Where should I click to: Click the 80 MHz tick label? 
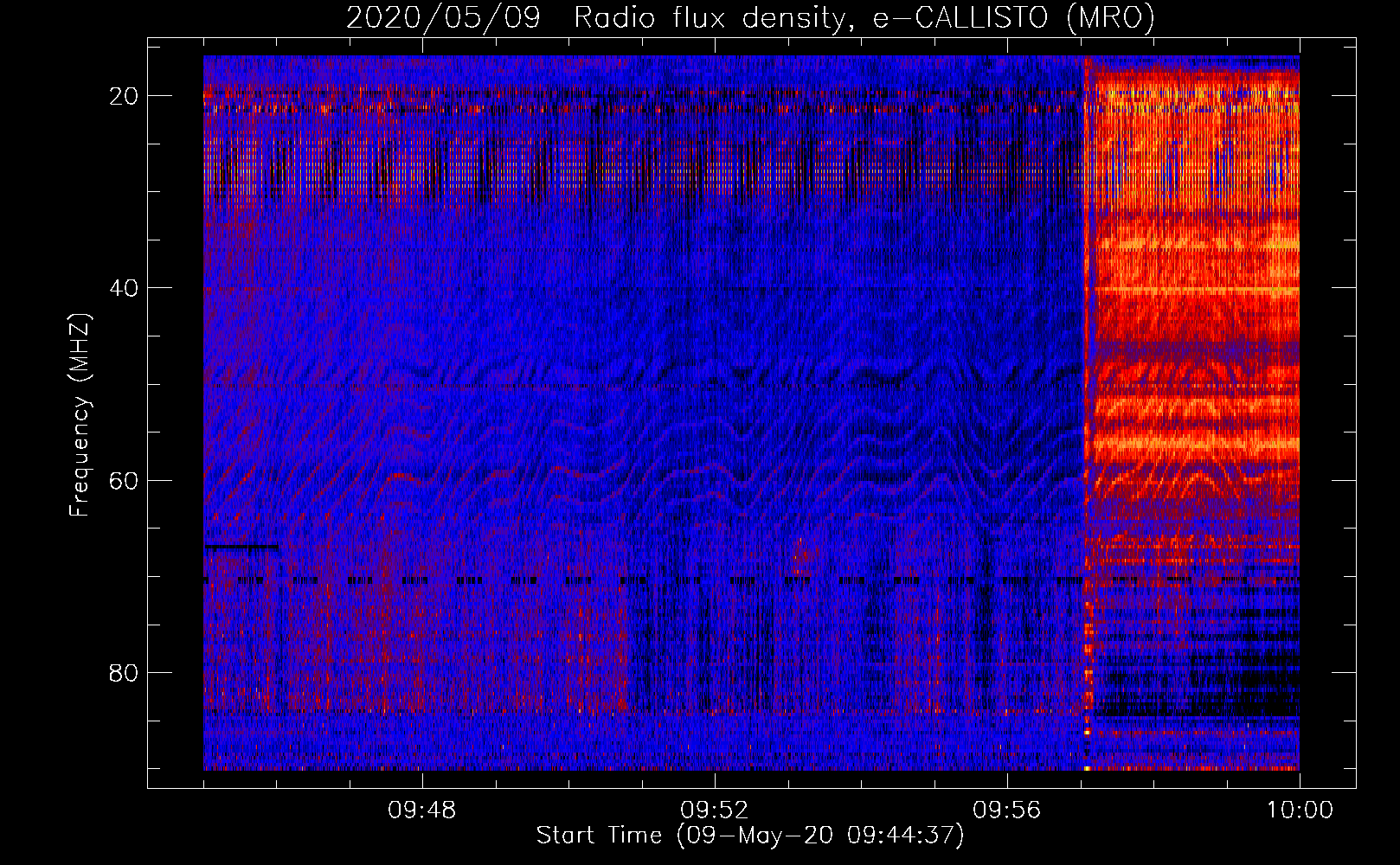[x=124, y=673]
